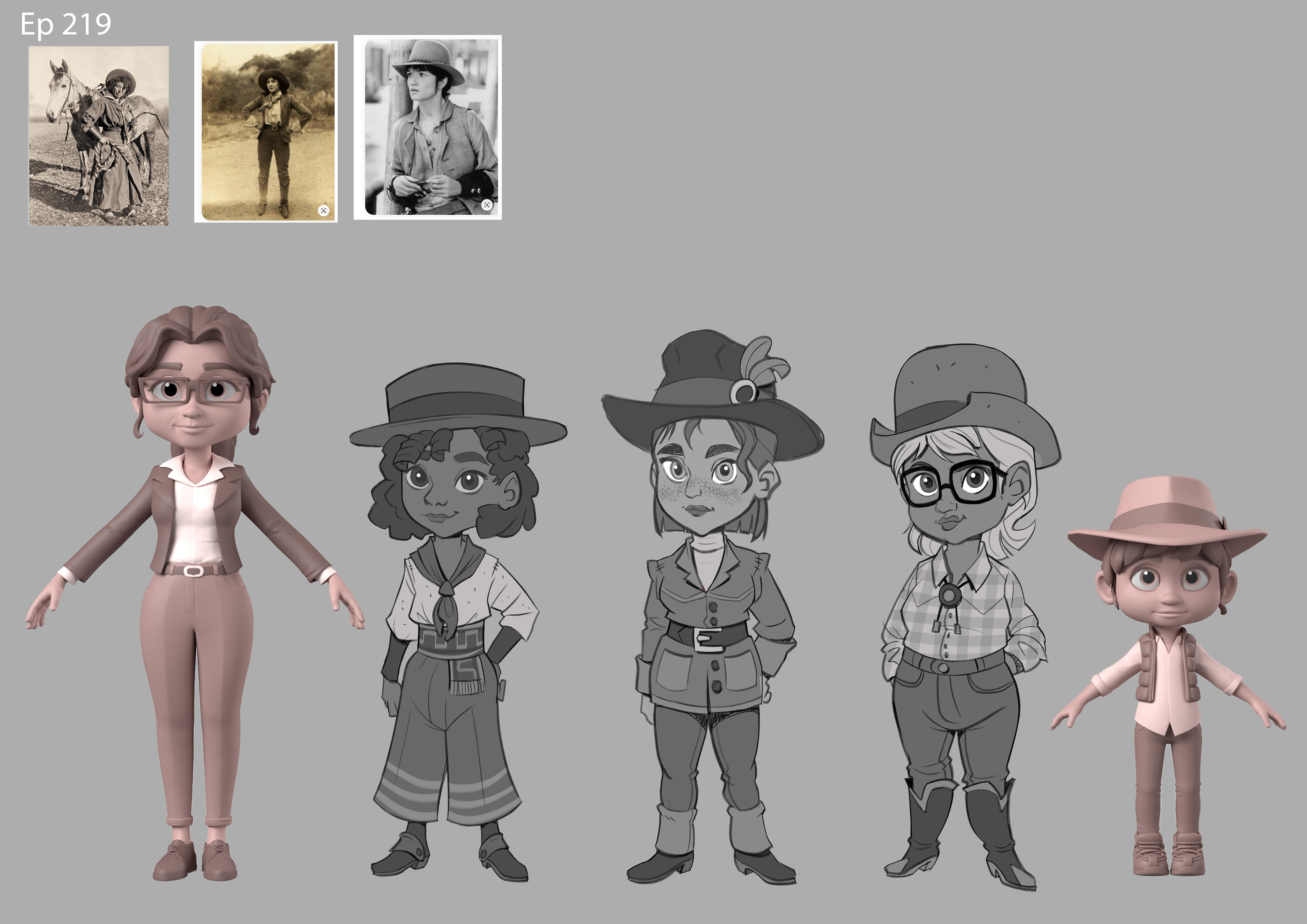Click the E-shaped belt buckle on the jacket character
Viewport: 1307px width, 924px height.
(708, 639)
